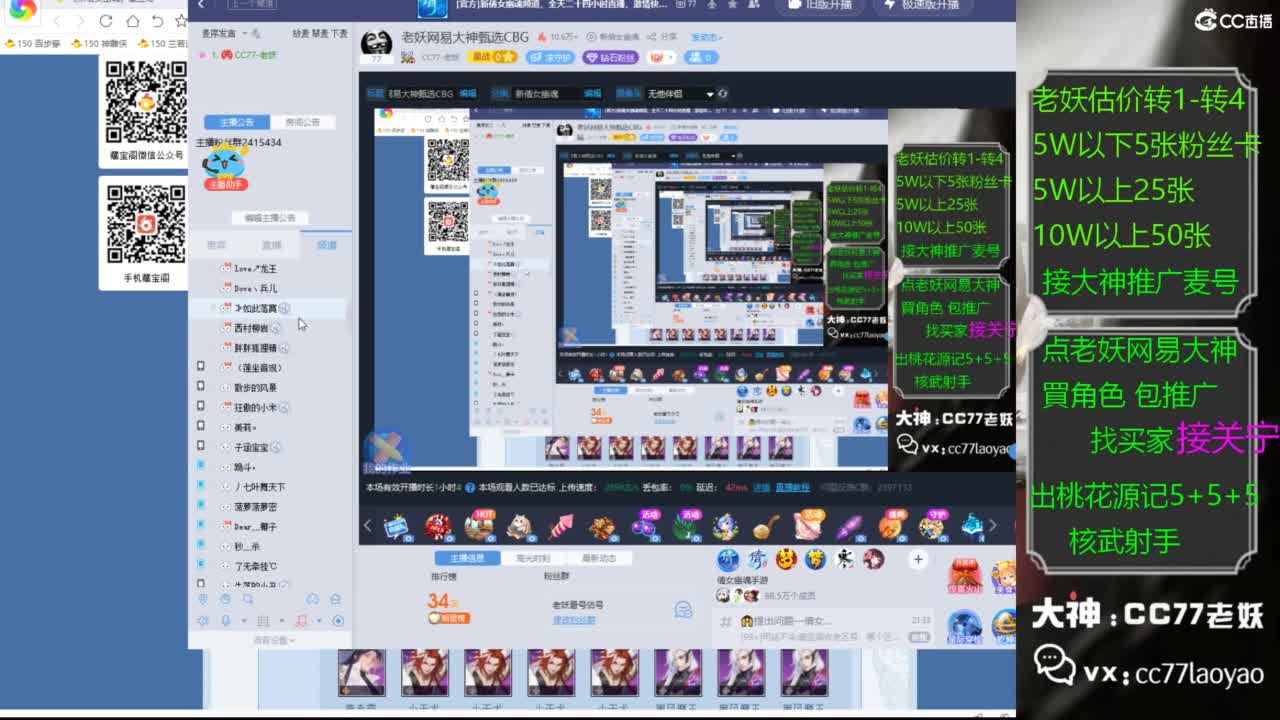Open the chat bubble icon in the info panel
Viewport: 1280px width, 720px height.
tap(684, 610)
